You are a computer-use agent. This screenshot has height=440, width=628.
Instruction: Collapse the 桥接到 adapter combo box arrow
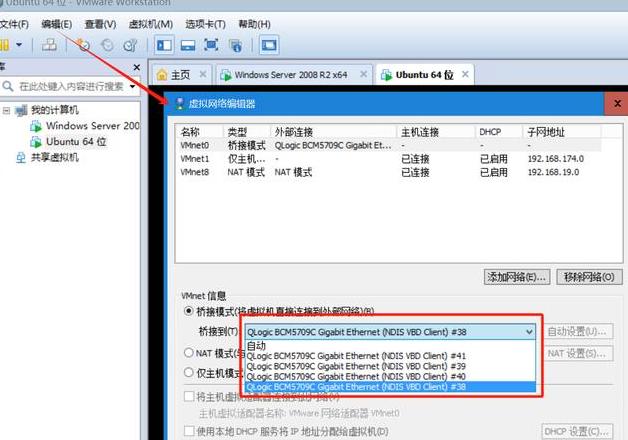(x=529, y=332)
